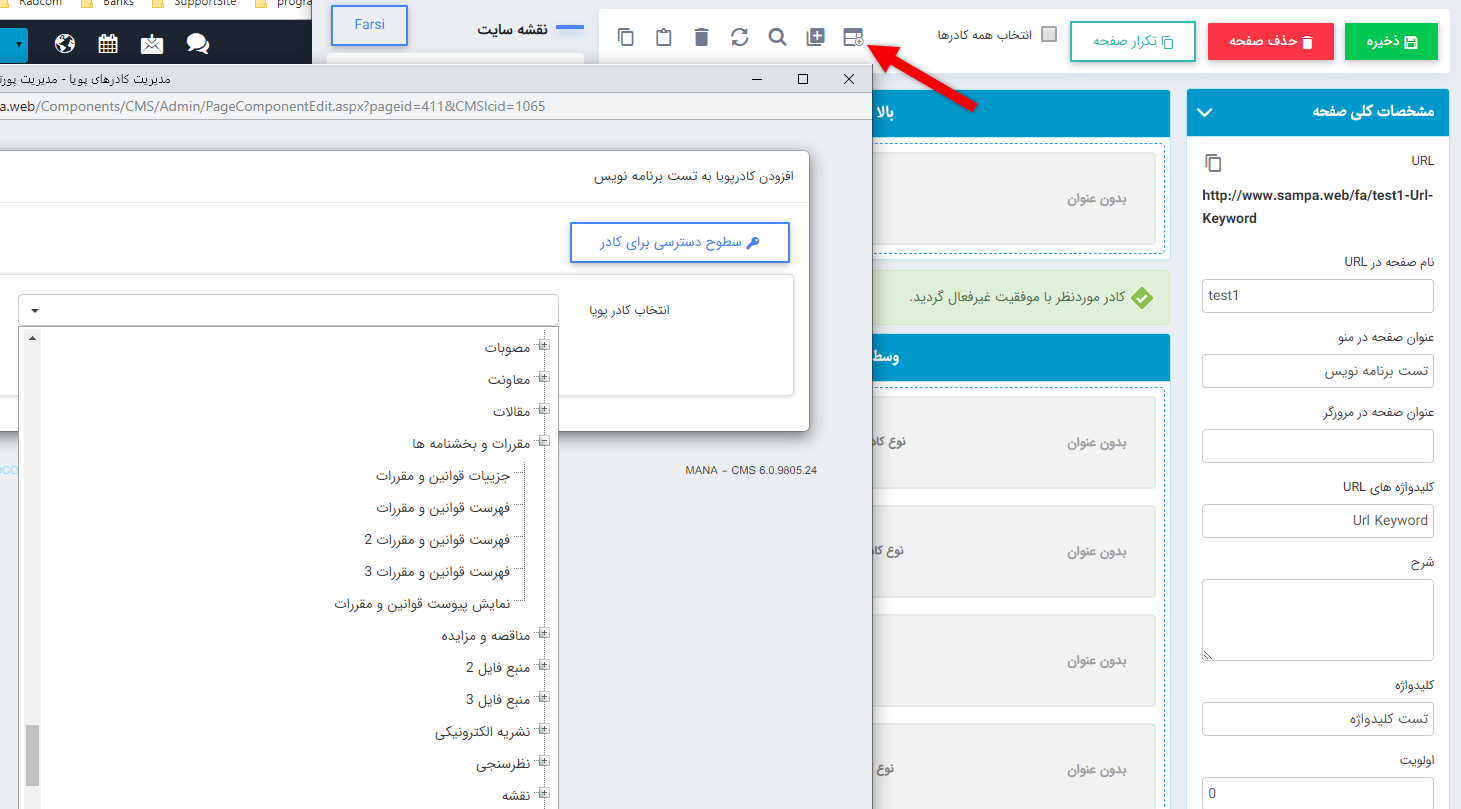Click the paste clipboard icon
Viewport: 1461px width, 809px height.
point(664,38)
